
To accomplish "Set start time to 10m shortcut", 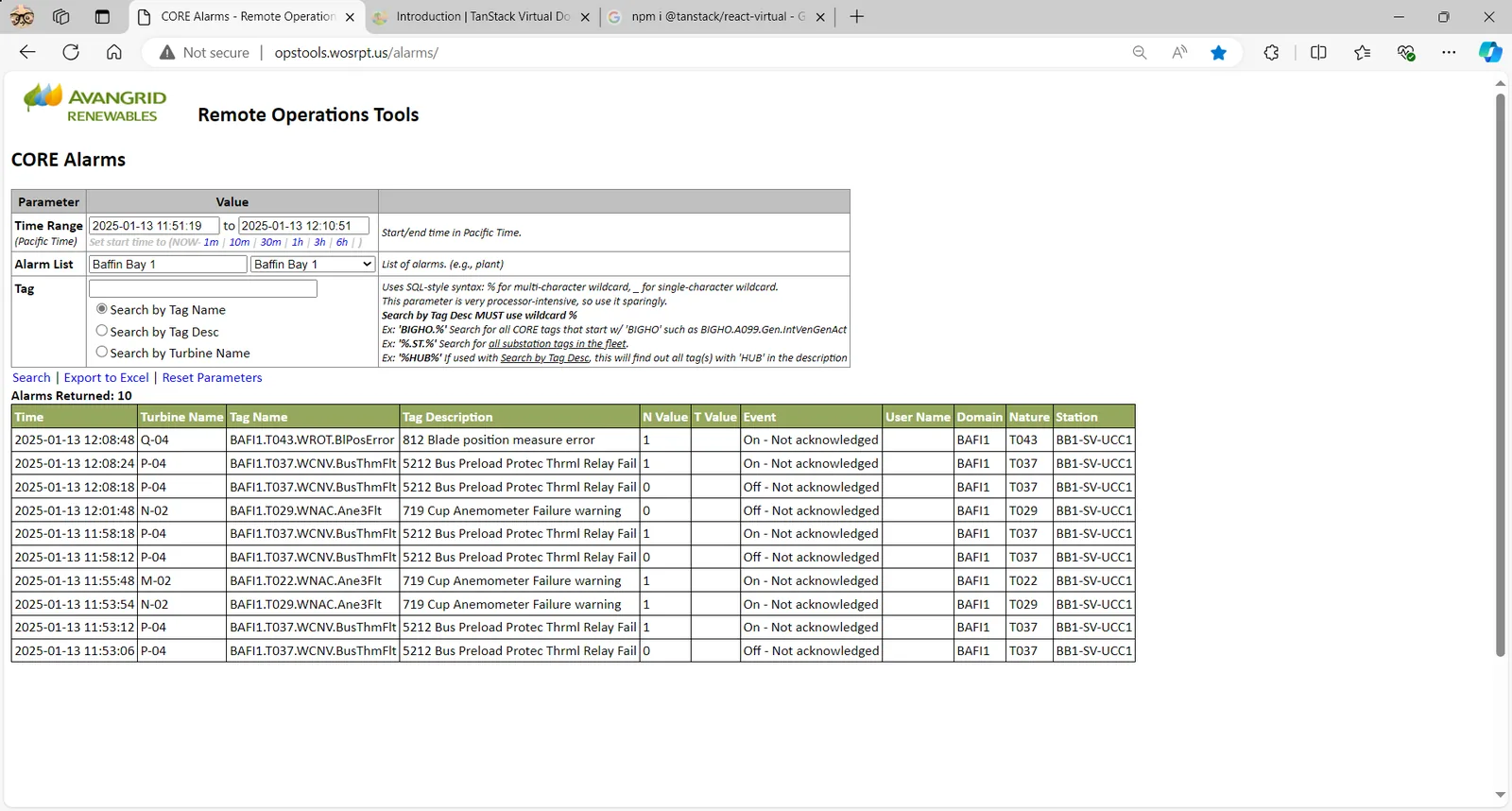I will (239, 242).
